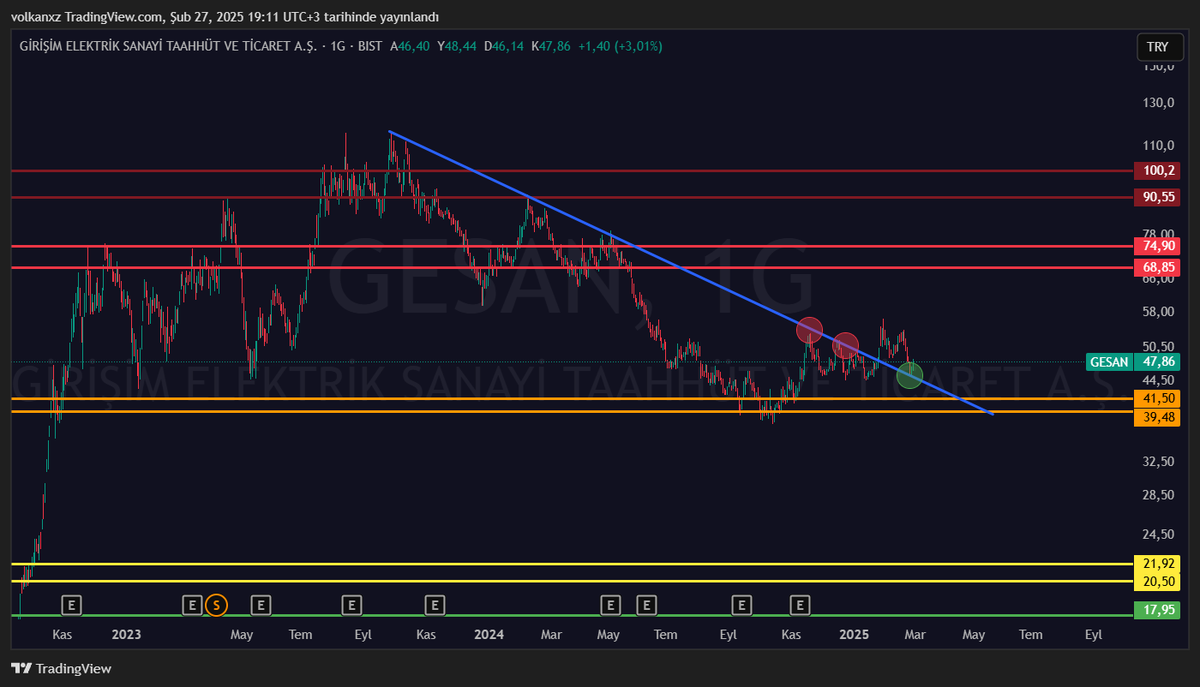Click the 68,85 red price label

pyautogui.click(x=1157, y=268)
